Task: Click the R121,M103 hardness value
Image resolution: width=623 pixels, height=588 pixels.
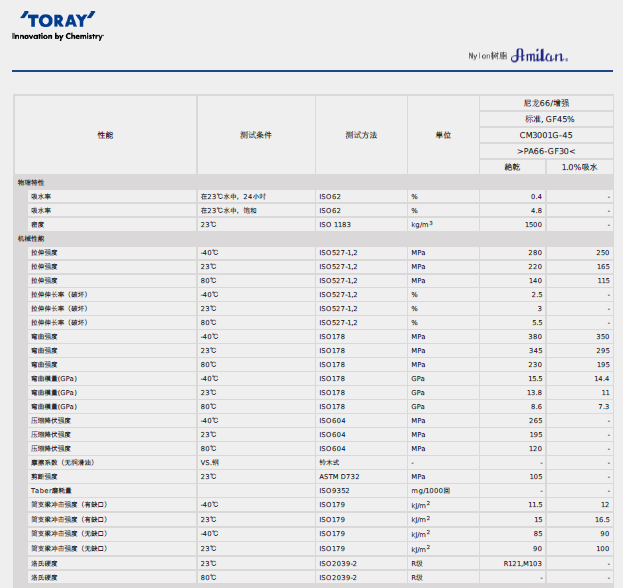Action: coord(523,563)
